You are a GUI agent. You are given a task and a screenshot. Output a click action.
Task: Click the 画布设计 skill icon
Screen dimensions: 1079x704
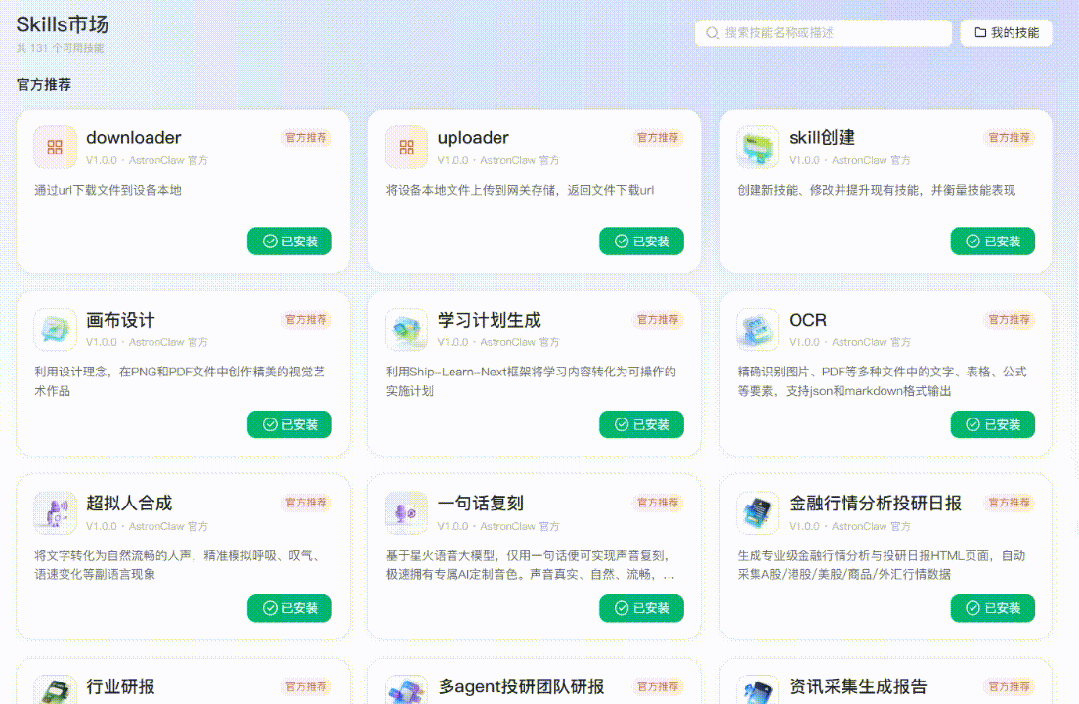pos(55,330)
